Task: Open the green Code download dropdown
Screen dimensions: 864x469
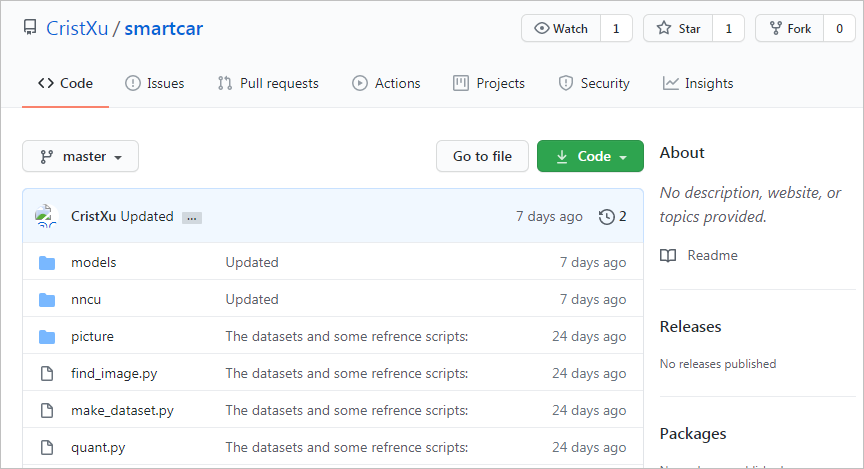Action: pos(590,157)
